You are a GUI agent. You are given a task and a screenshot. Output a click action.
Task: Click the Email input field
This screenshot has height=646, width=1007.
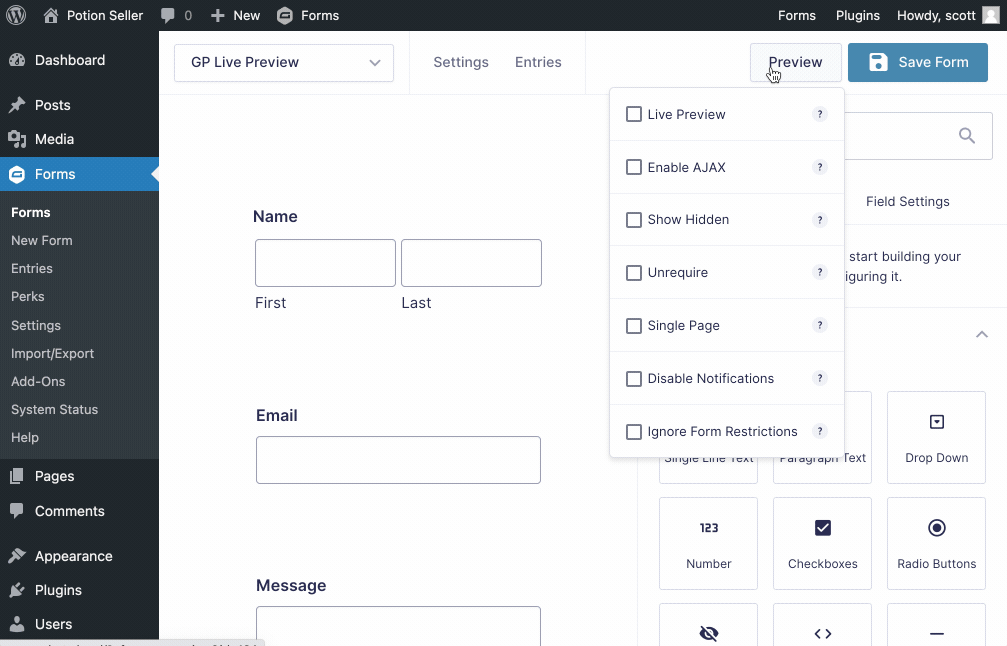[x=398, y=460]
